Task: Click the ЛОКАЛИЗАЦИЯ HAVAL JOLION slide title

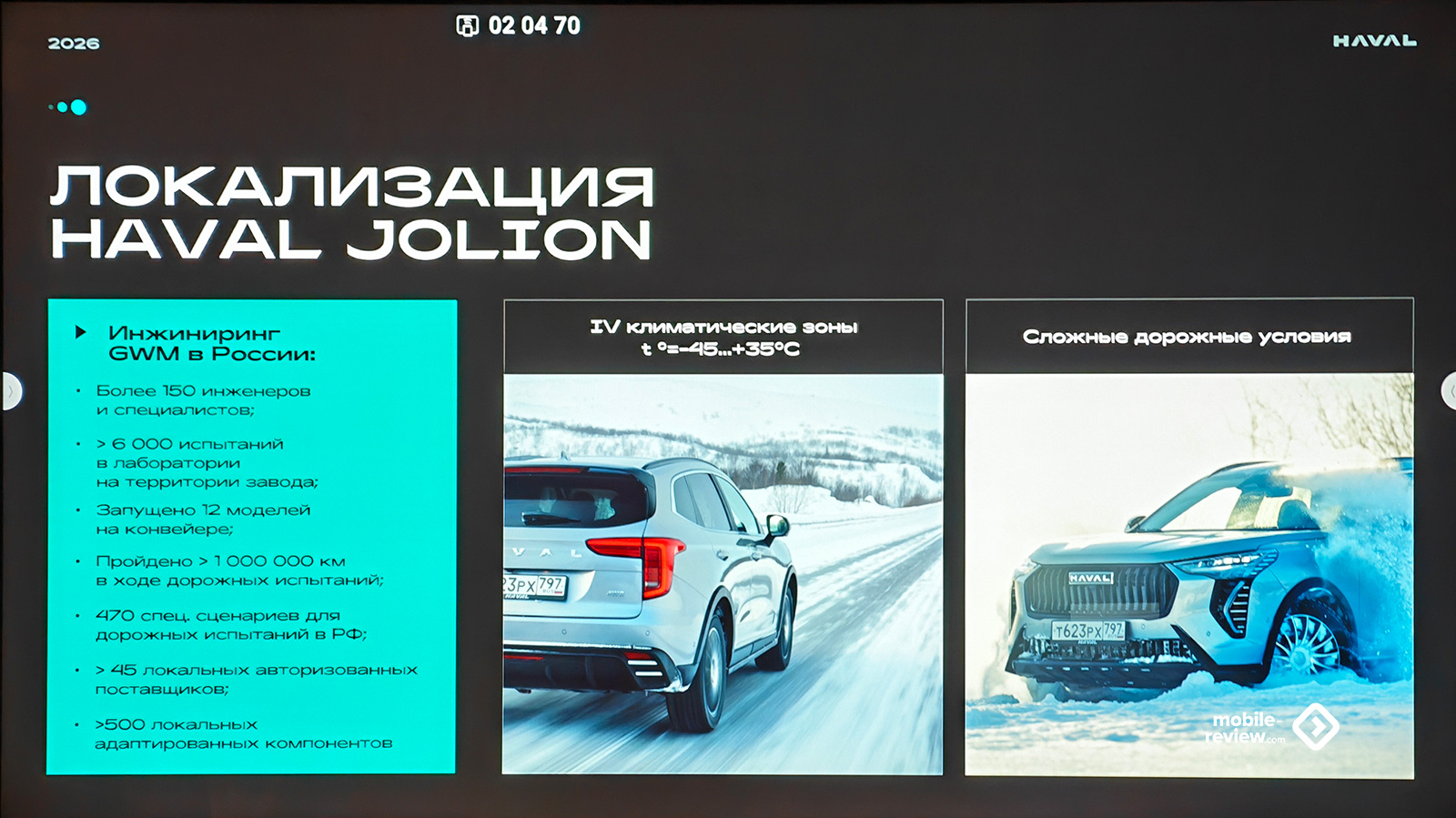Action: pos(351,213)
